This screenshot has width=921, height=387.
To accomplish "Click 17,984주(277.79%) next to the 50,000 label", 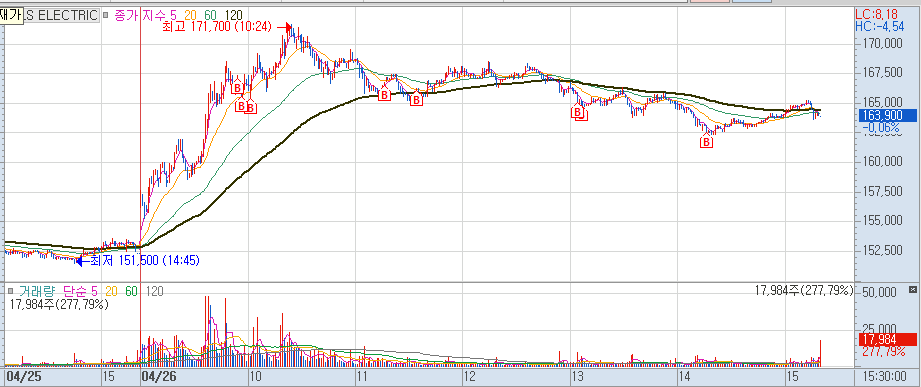I will pyautogui.click(x=805, y=290).
